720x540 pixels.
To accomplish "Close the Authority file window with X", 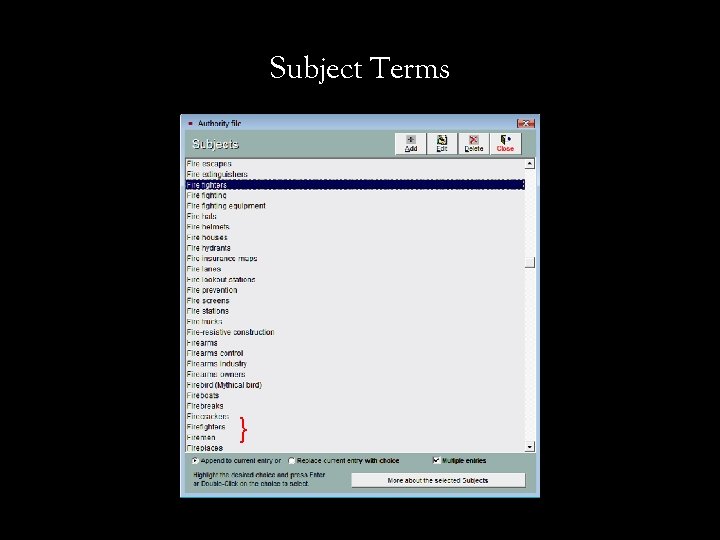I will pos(526,123).
